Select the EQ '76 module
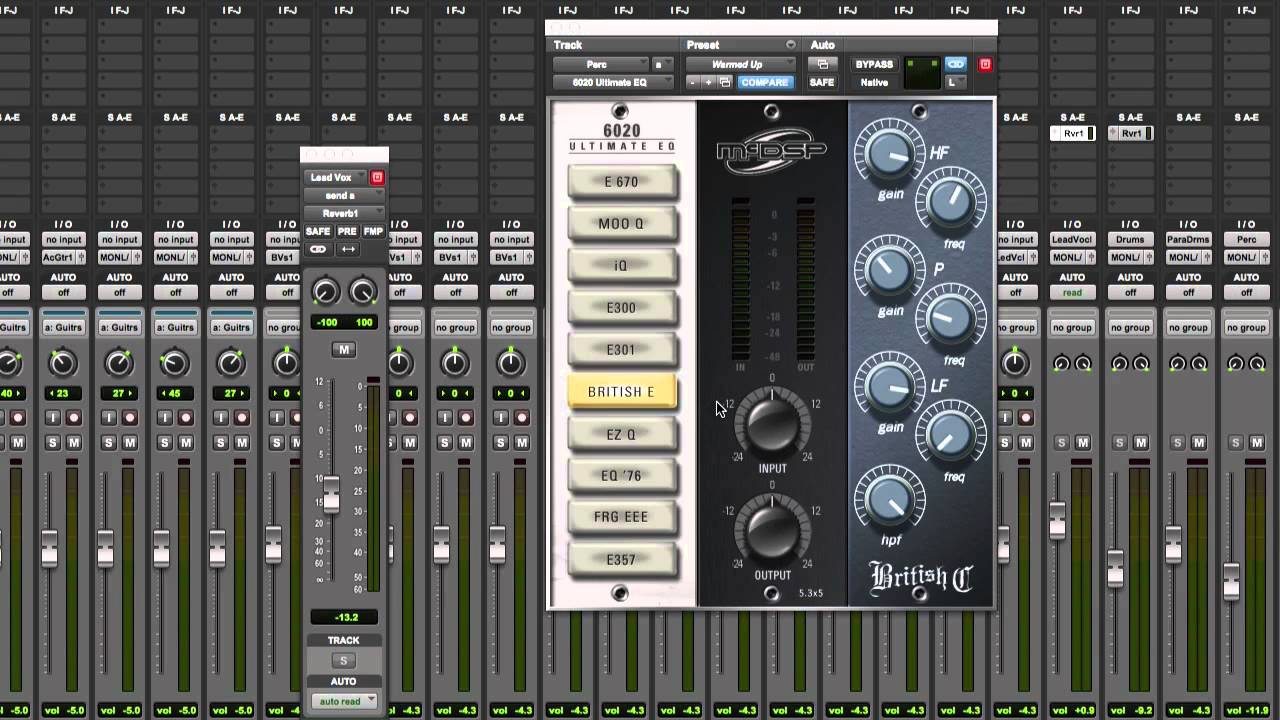Viewport: 1280px width, 720px height. (621, 476)
